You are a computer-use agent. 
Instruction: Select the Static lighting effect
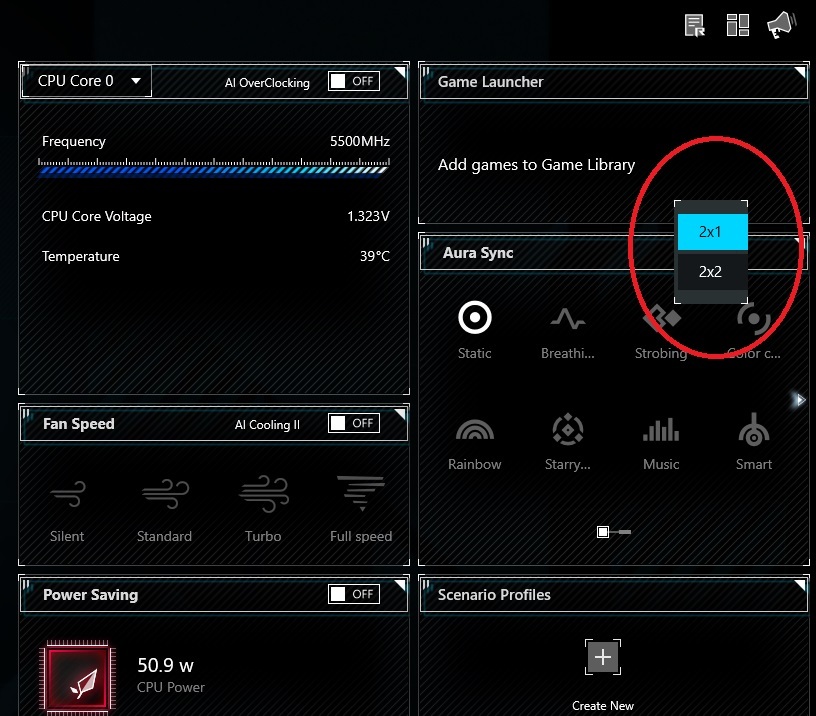coord(475,330)
